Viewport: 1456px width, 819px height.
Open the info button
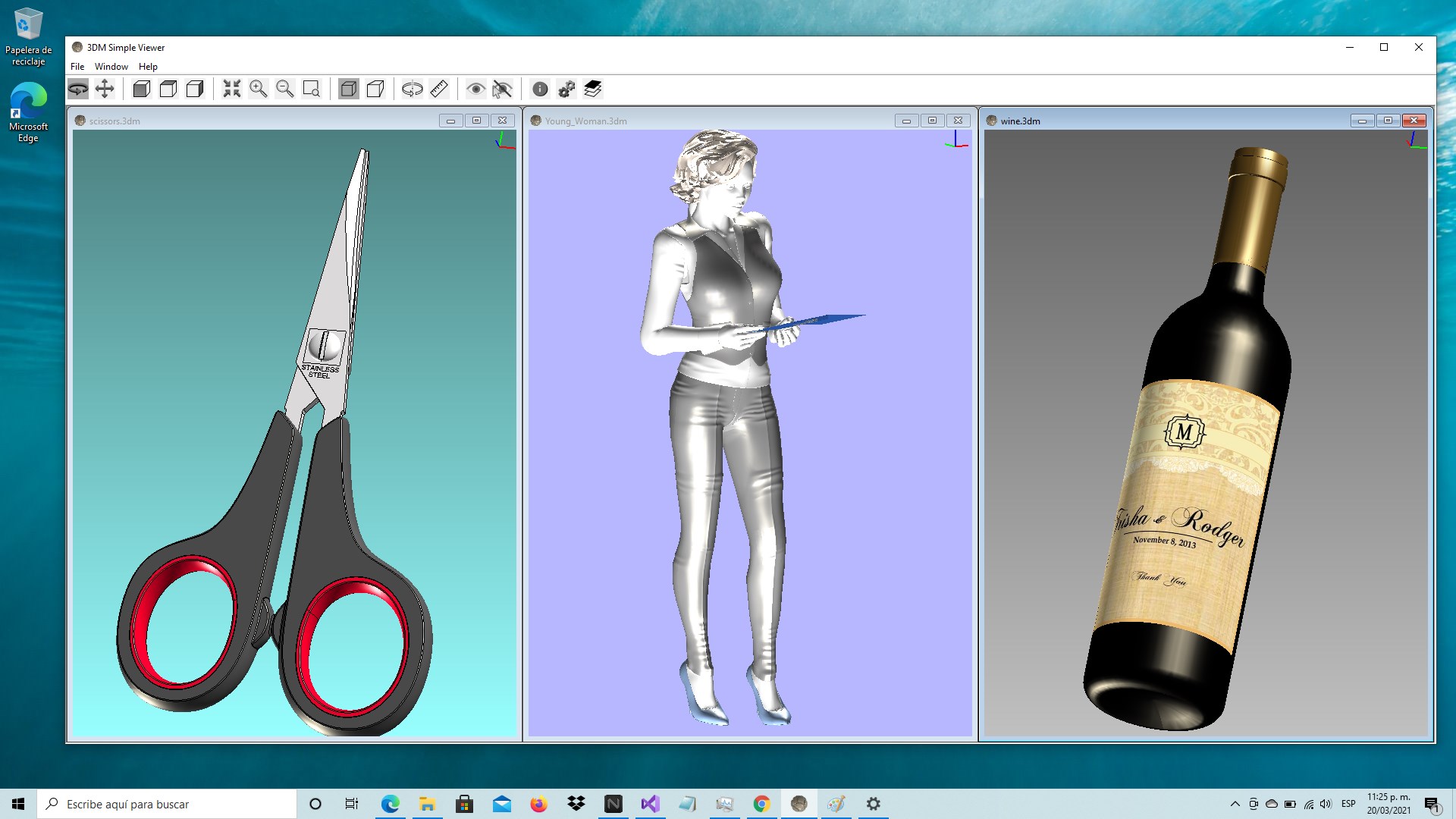(x=540, y=89)
